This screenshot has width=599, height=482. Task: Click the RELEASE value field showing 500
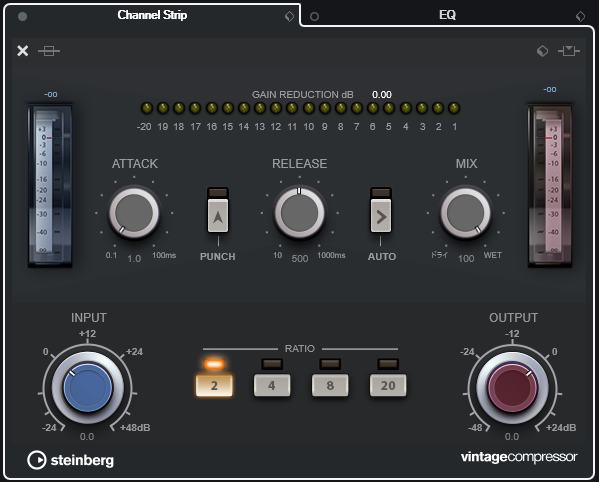300,259
